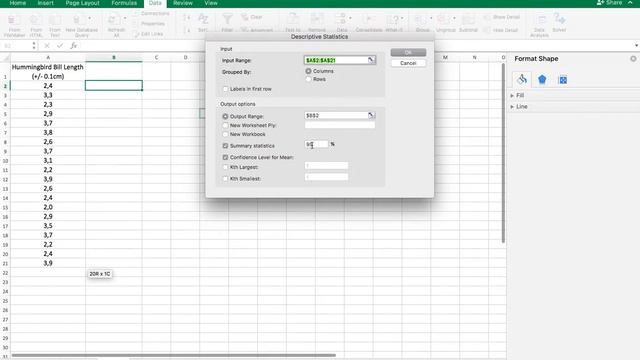Open the What-If dropdown arrow
640x360 pixels.
pyautogui.click(x=402, y=18)
